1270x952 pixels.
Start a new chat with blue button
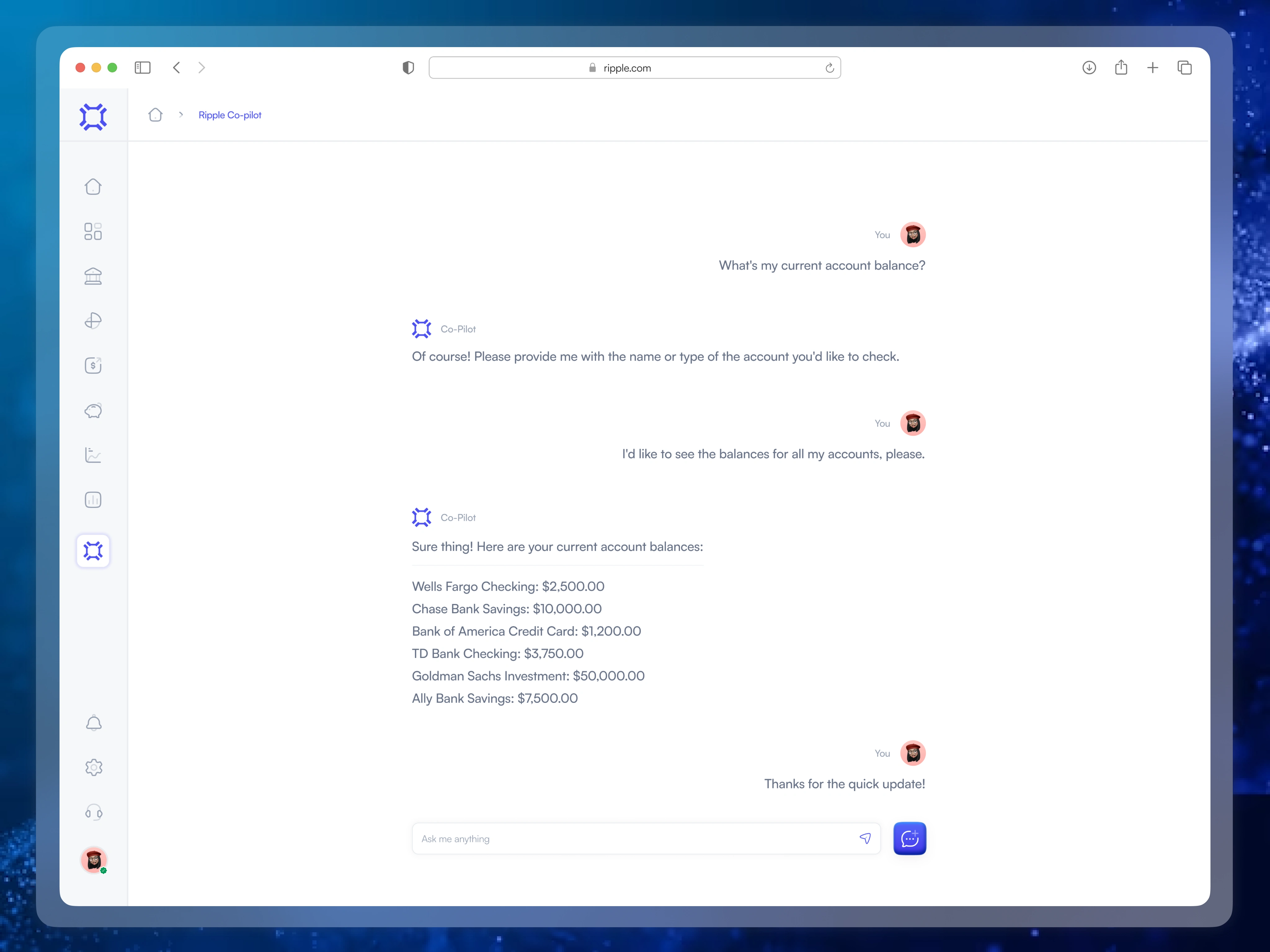(909, 838)
